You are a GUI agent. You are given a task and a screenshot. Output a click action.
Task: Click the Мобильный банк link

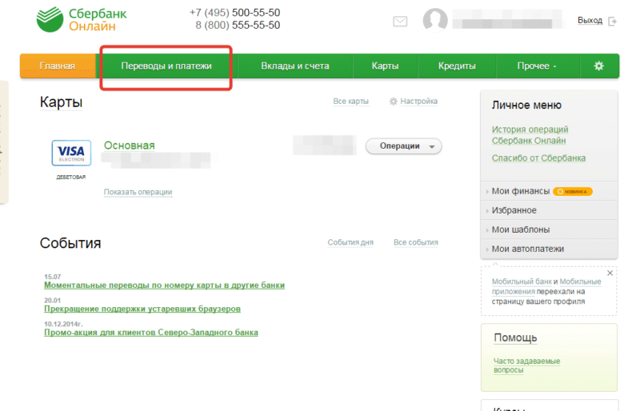[522, 282]
